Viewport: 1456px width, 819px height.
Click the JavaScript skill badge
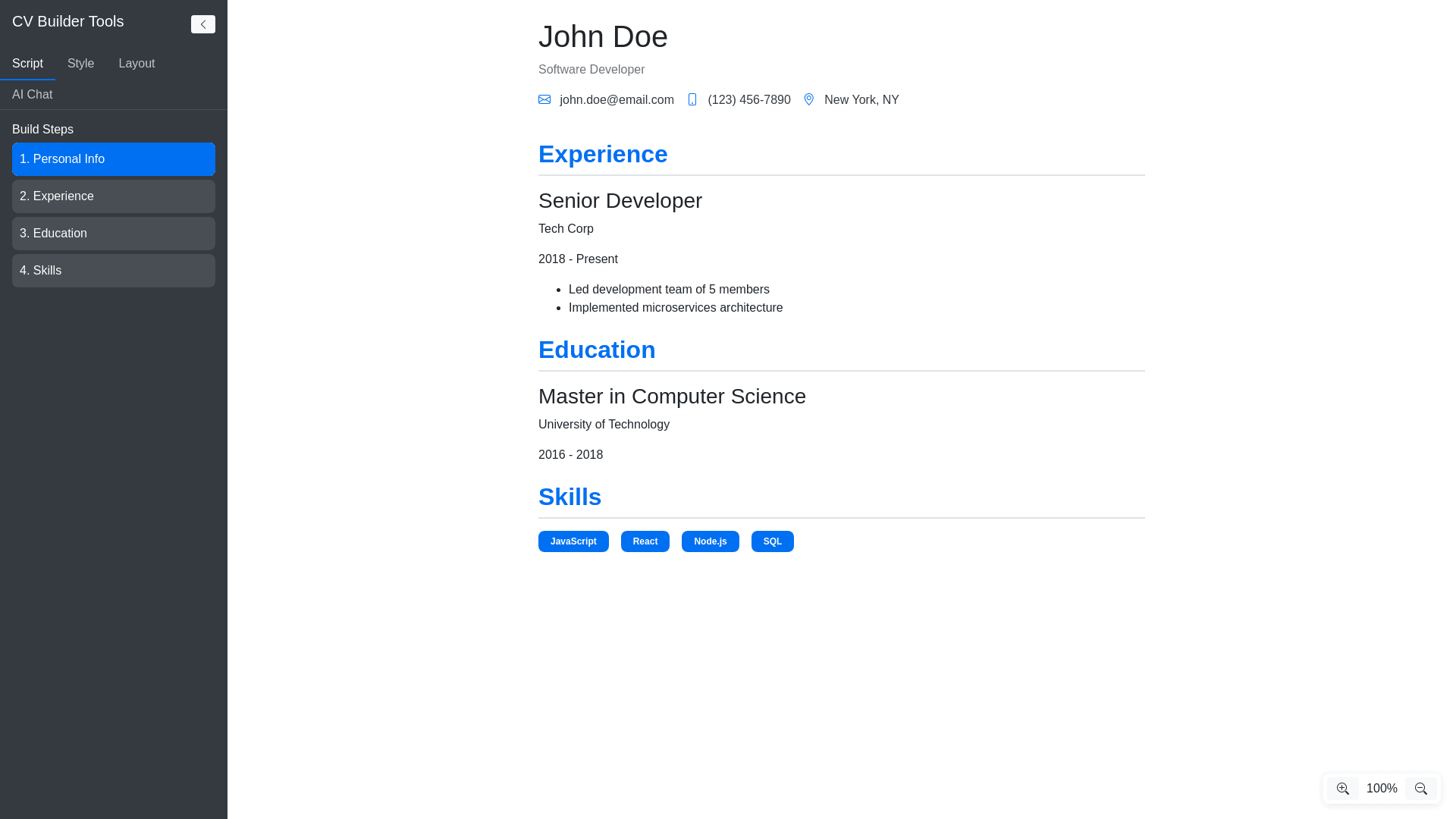(573, 541)
